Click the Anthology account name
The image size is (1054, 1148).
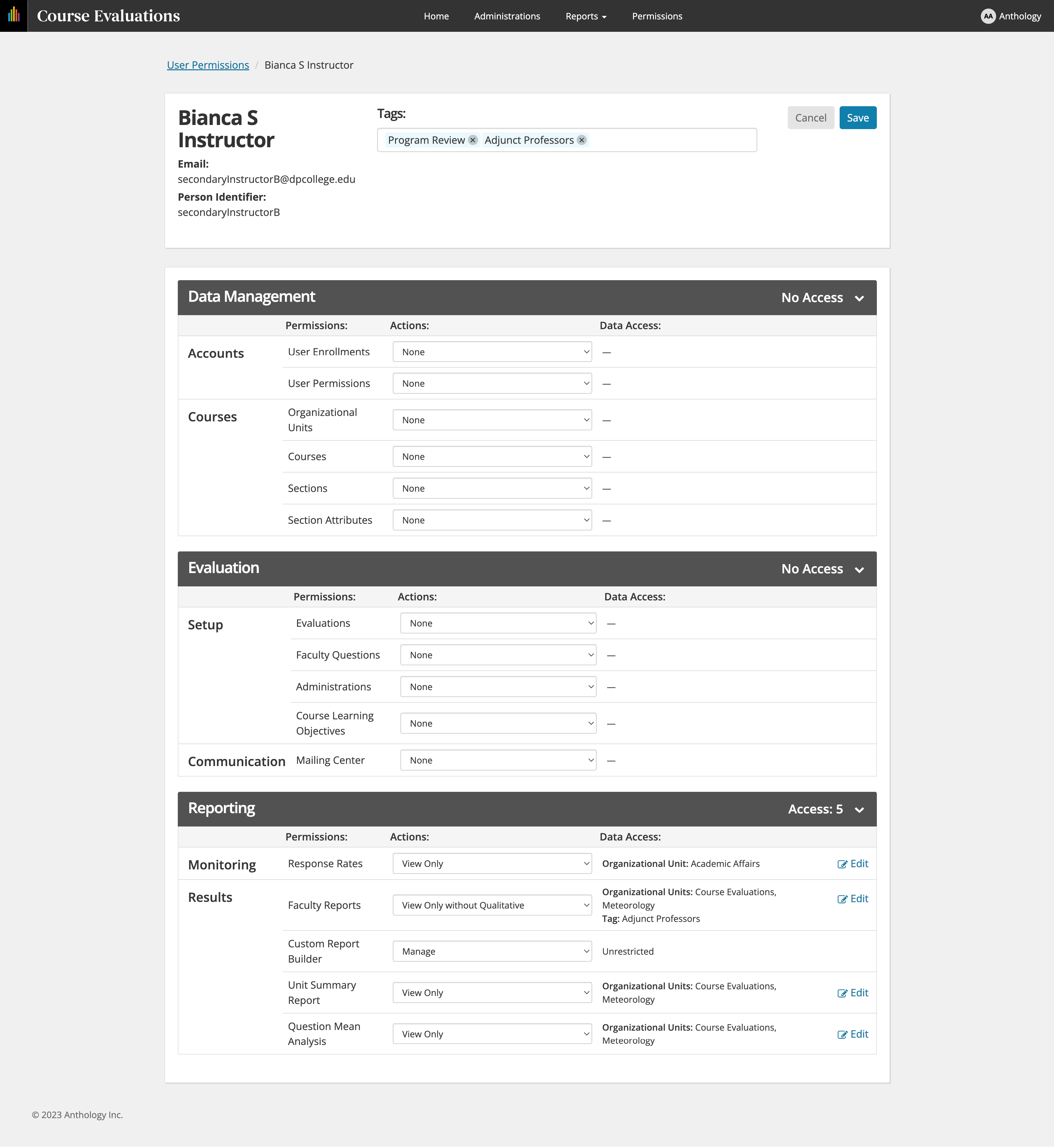tap(1020, 16)
